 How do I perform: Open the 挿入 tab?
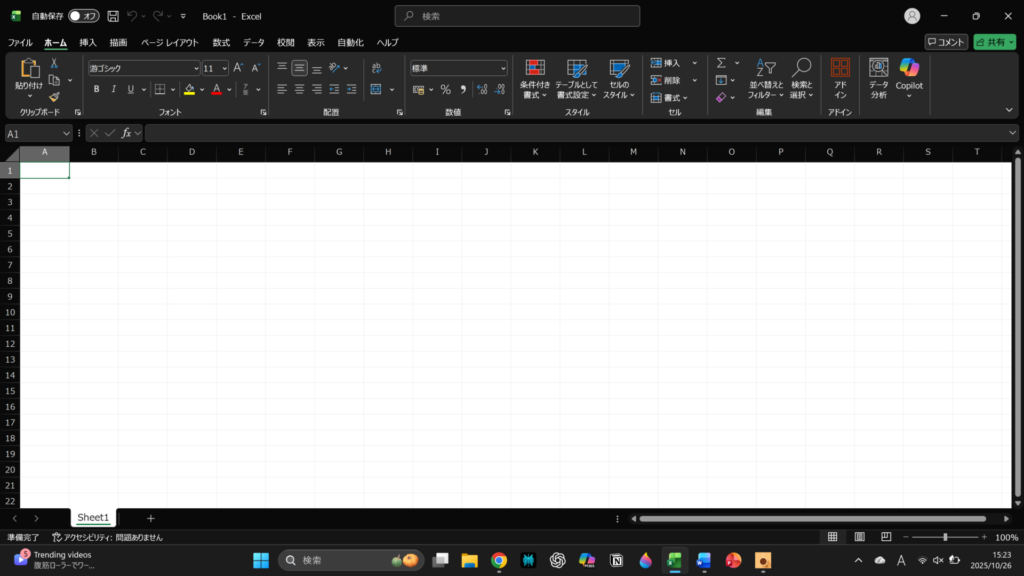coord(88,43)
